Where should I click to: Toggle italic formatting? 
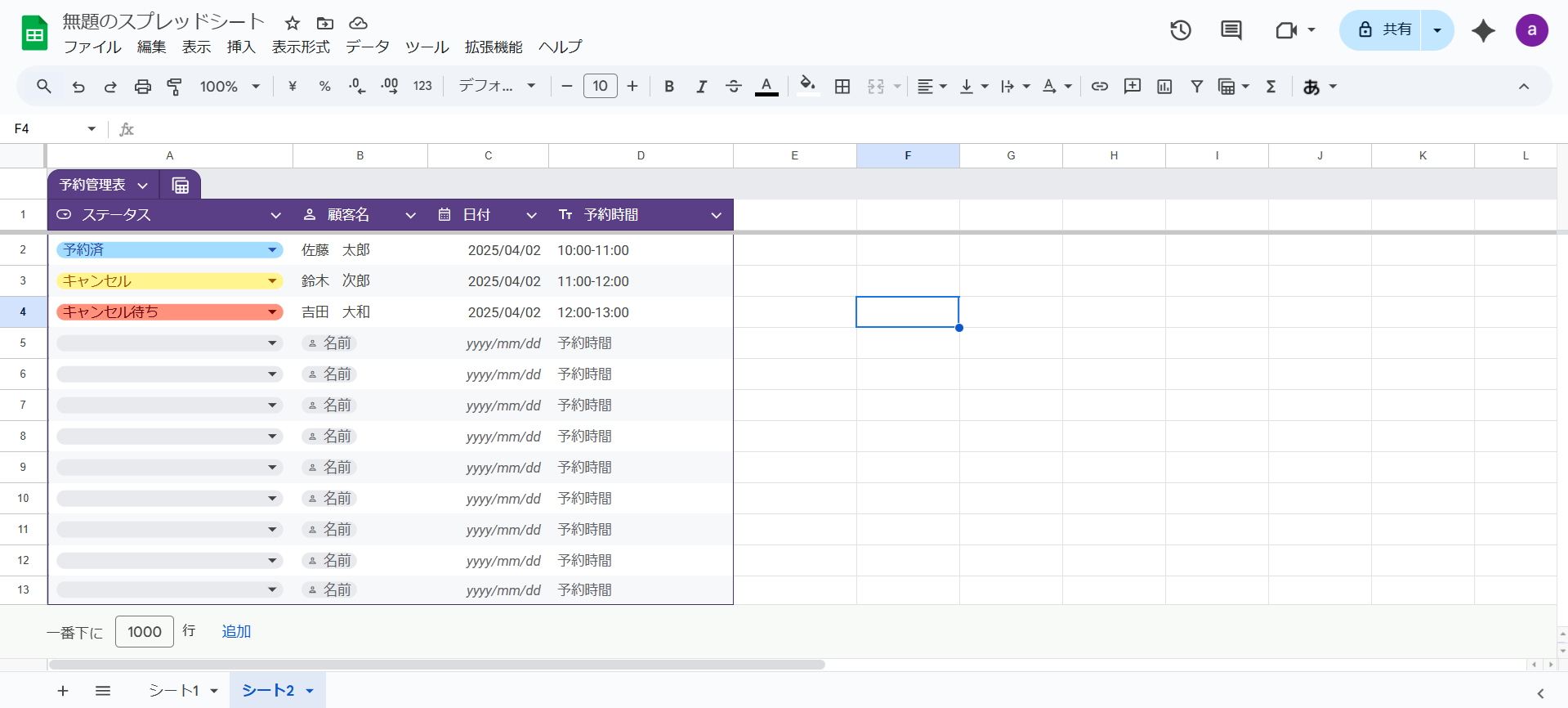pyautogui.click(x=701, y=87)
